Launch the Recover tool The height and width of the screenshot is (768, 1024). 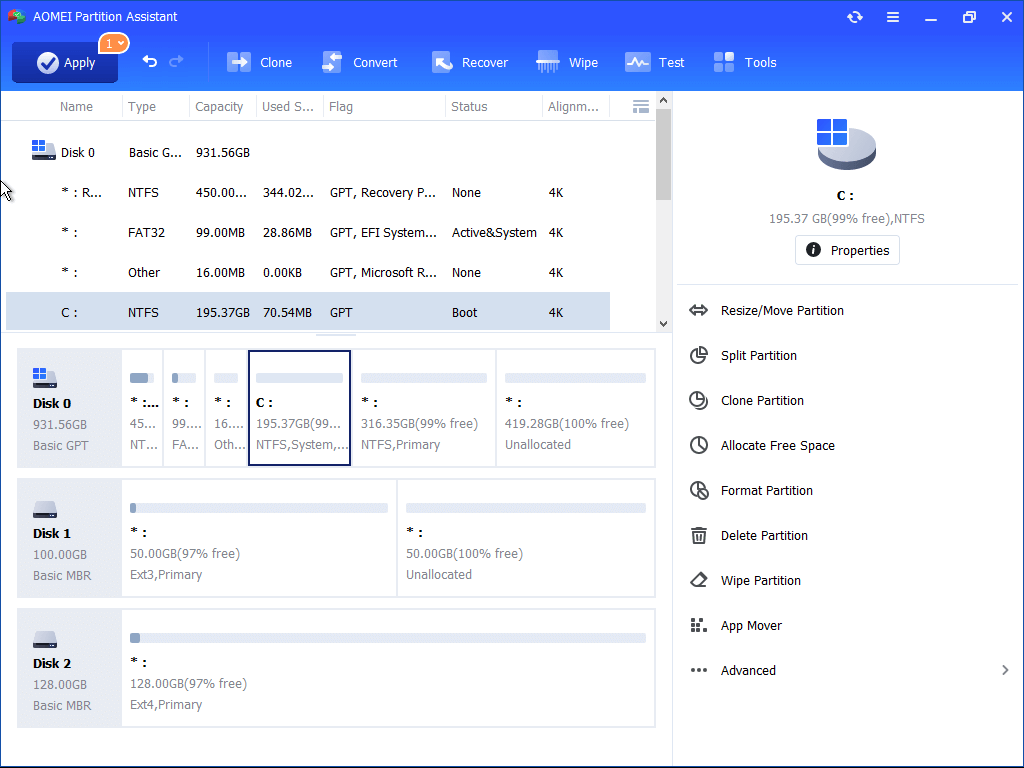(x=470, y=63)
